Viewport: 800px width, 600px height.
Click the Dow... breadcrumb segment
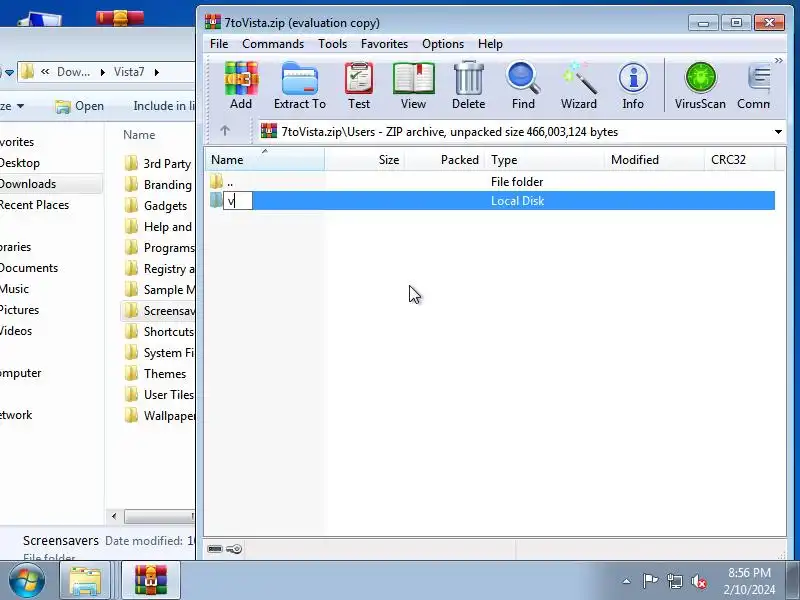pyautogui.click(x=73, y=72)
